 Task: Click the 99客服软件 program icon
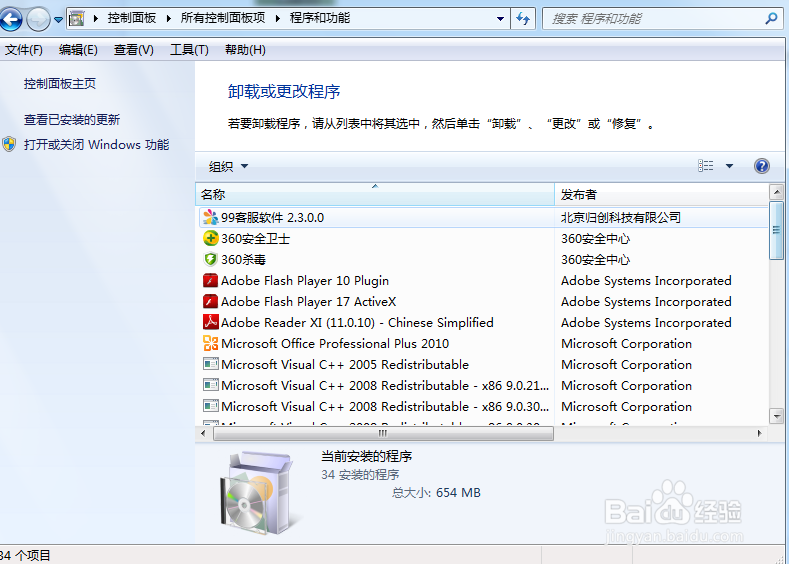click(x=210, y=217)
